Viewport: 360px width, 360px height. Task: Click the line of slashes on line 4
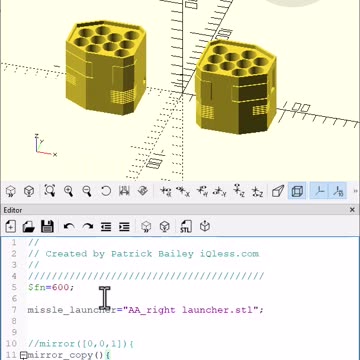[x=146, y=276]
